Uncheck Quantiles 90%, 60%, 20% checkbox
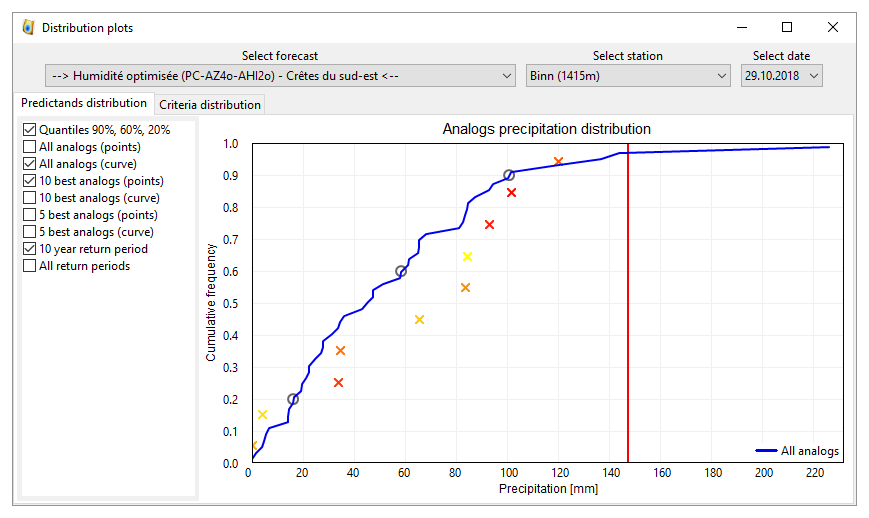 (x=29, y=130)
